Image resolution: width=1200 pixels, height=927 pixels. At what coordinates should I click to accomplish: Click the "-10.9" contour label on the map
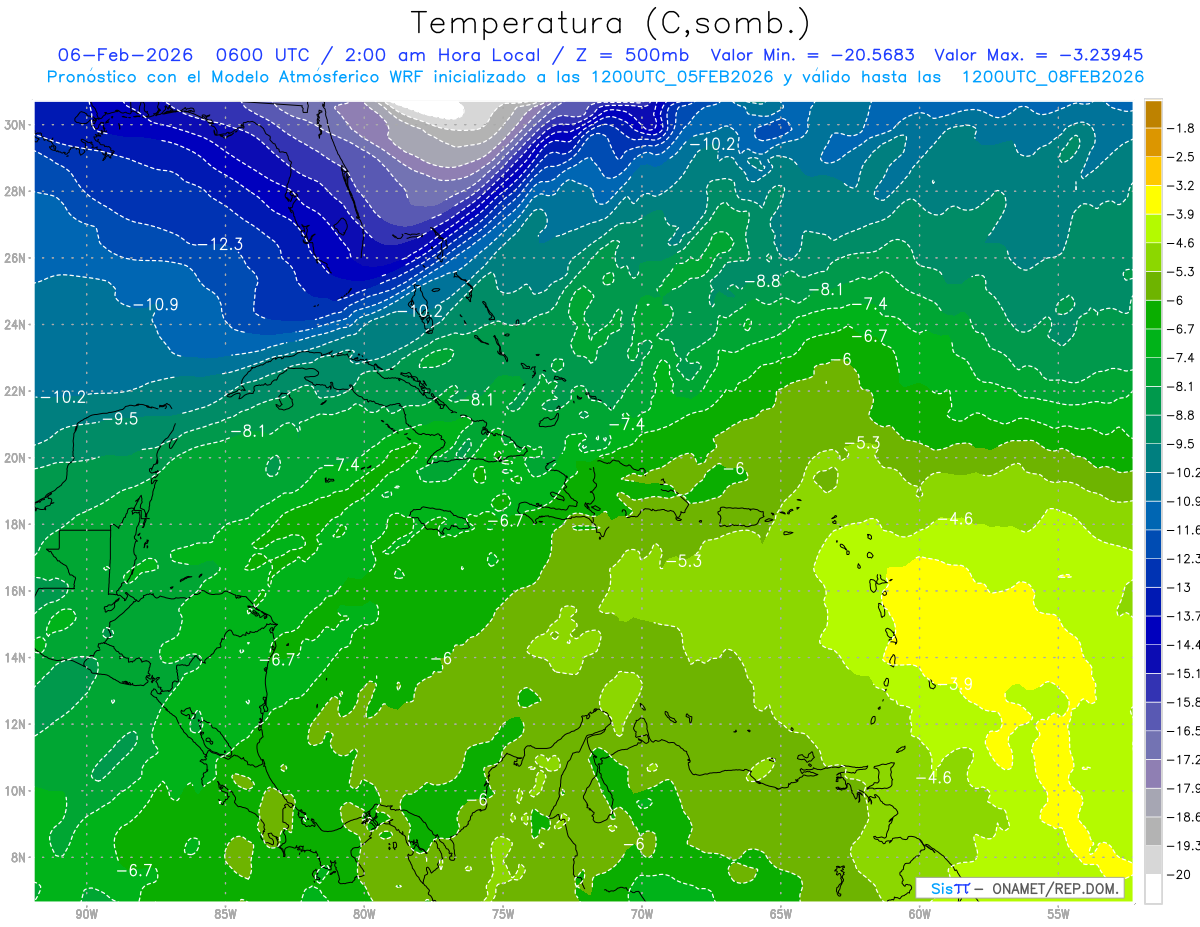154,304
